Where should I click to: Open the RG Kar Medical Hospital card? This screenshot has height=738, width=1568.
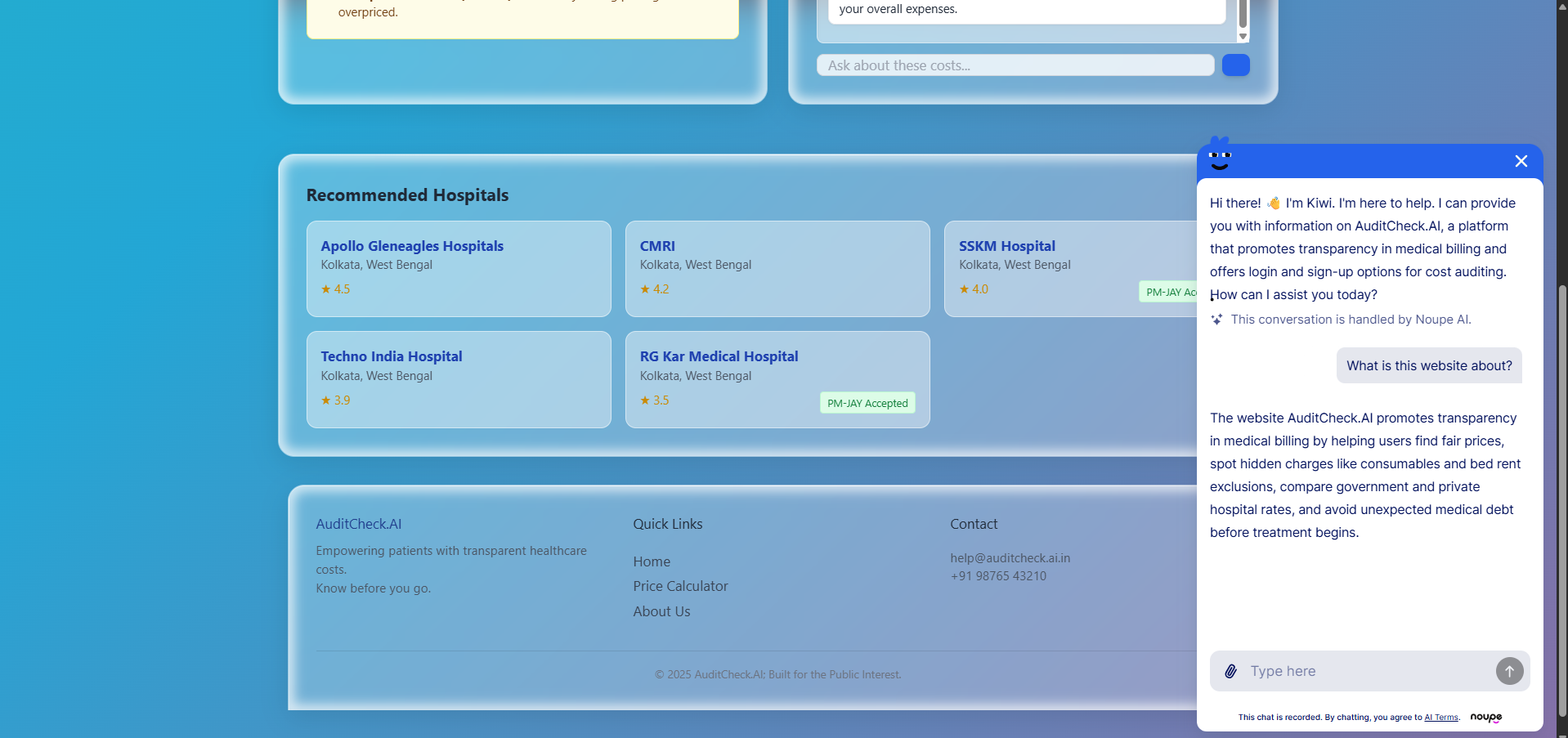[777, 379]
